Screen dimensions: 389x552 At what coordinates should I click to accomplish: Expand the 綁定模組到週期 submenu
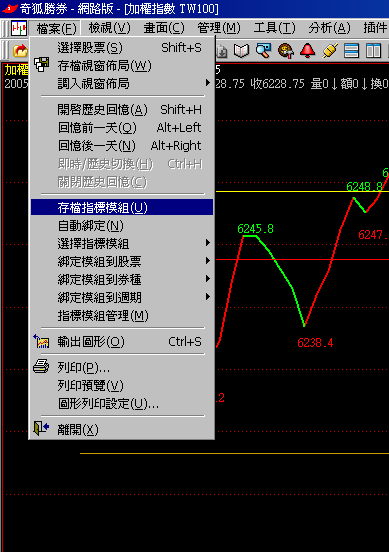pos(122,297)
